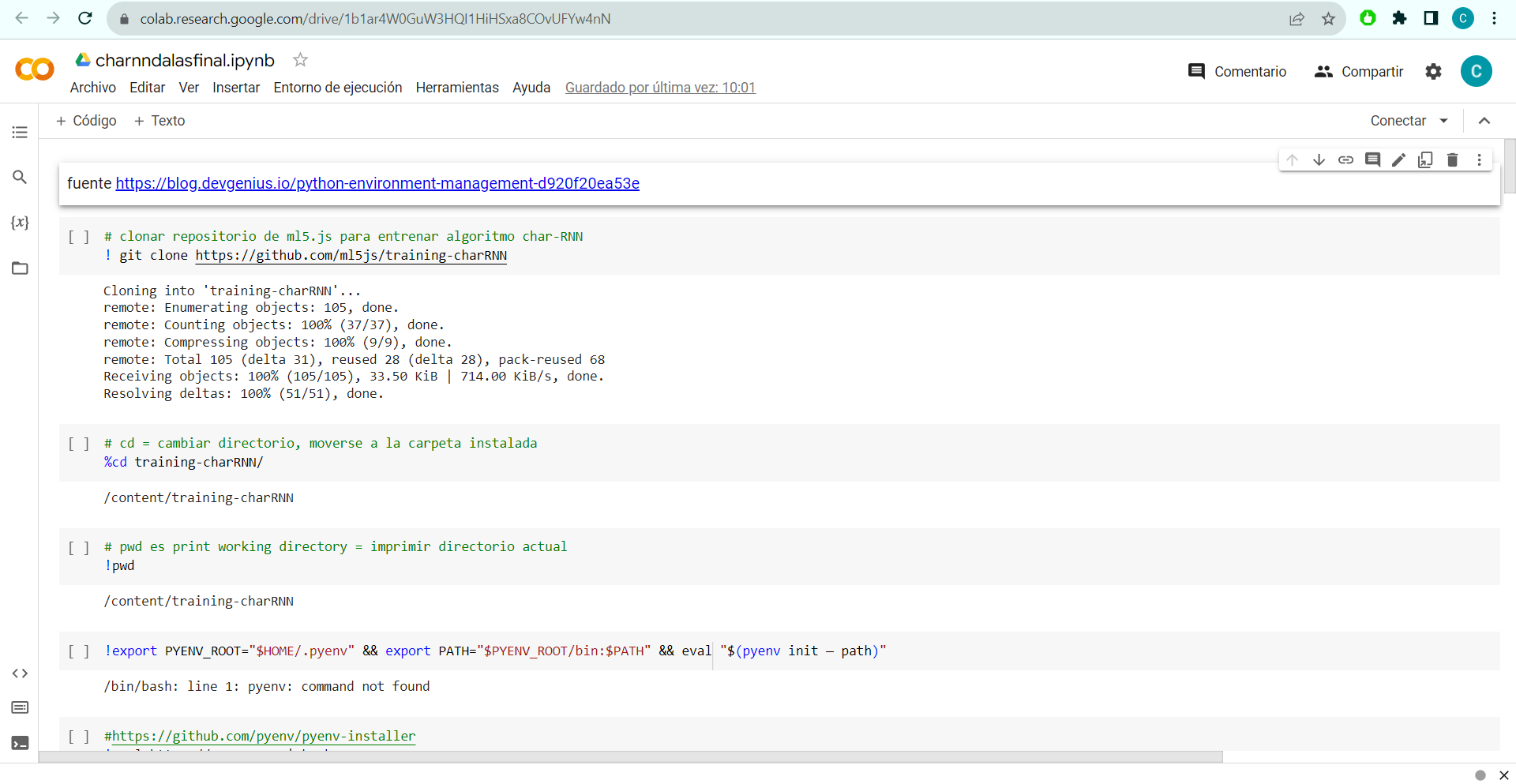Click Conectar button
This screenshot has width=1516, height=784.
click(1398, 121)
